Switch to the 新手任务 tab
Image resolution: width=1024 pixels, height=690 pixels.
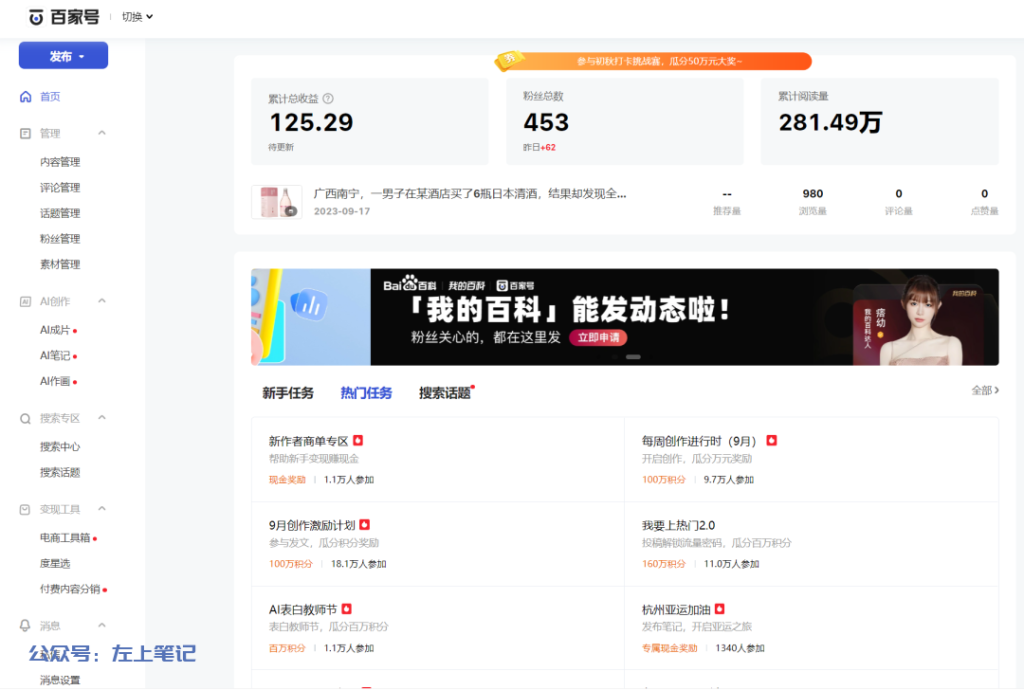pyautogui.click(x=288, y=393)
